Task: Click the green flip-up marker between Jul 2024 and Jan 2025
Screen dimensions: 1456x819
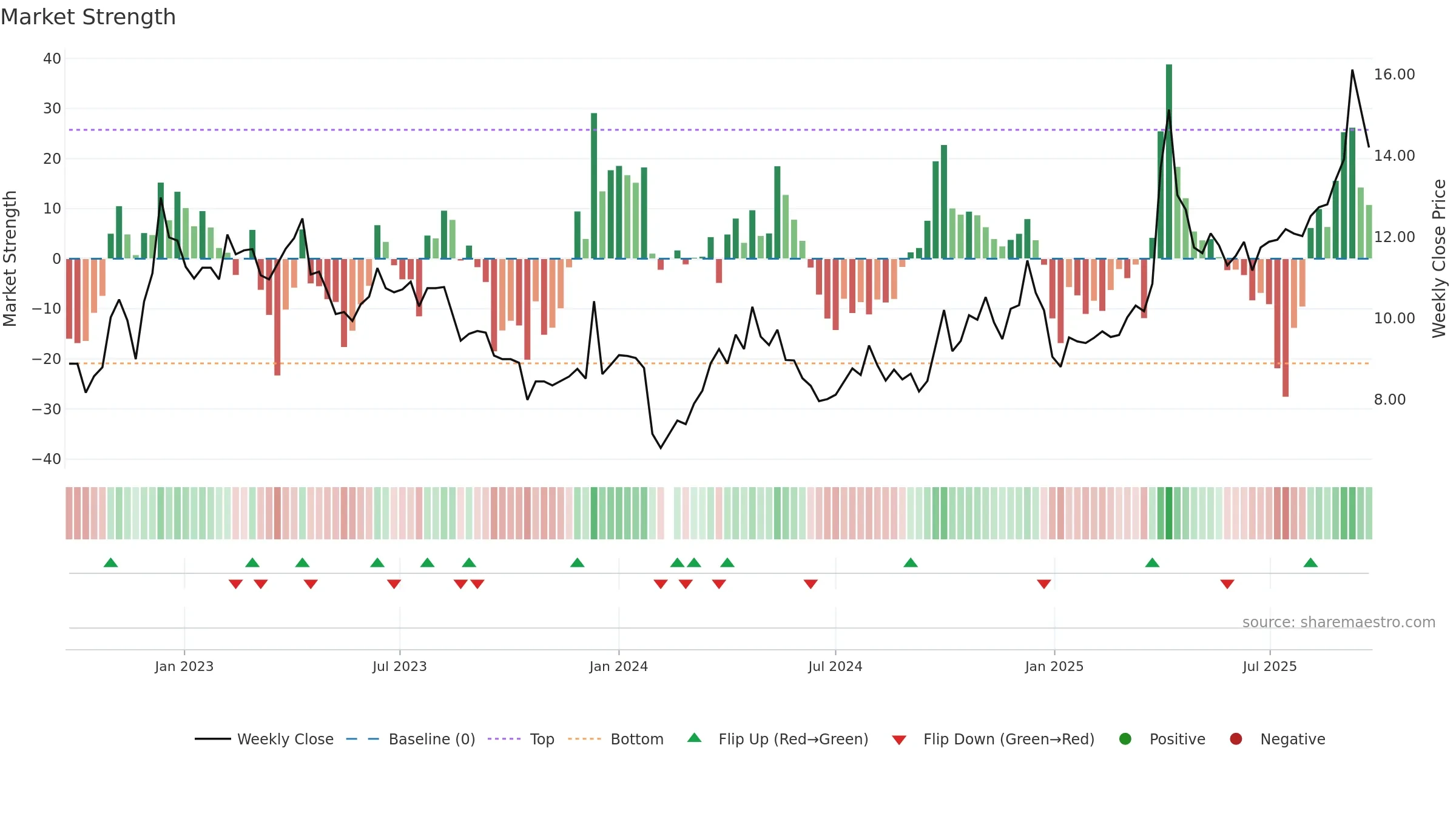Action: click(x=911, y=562)
